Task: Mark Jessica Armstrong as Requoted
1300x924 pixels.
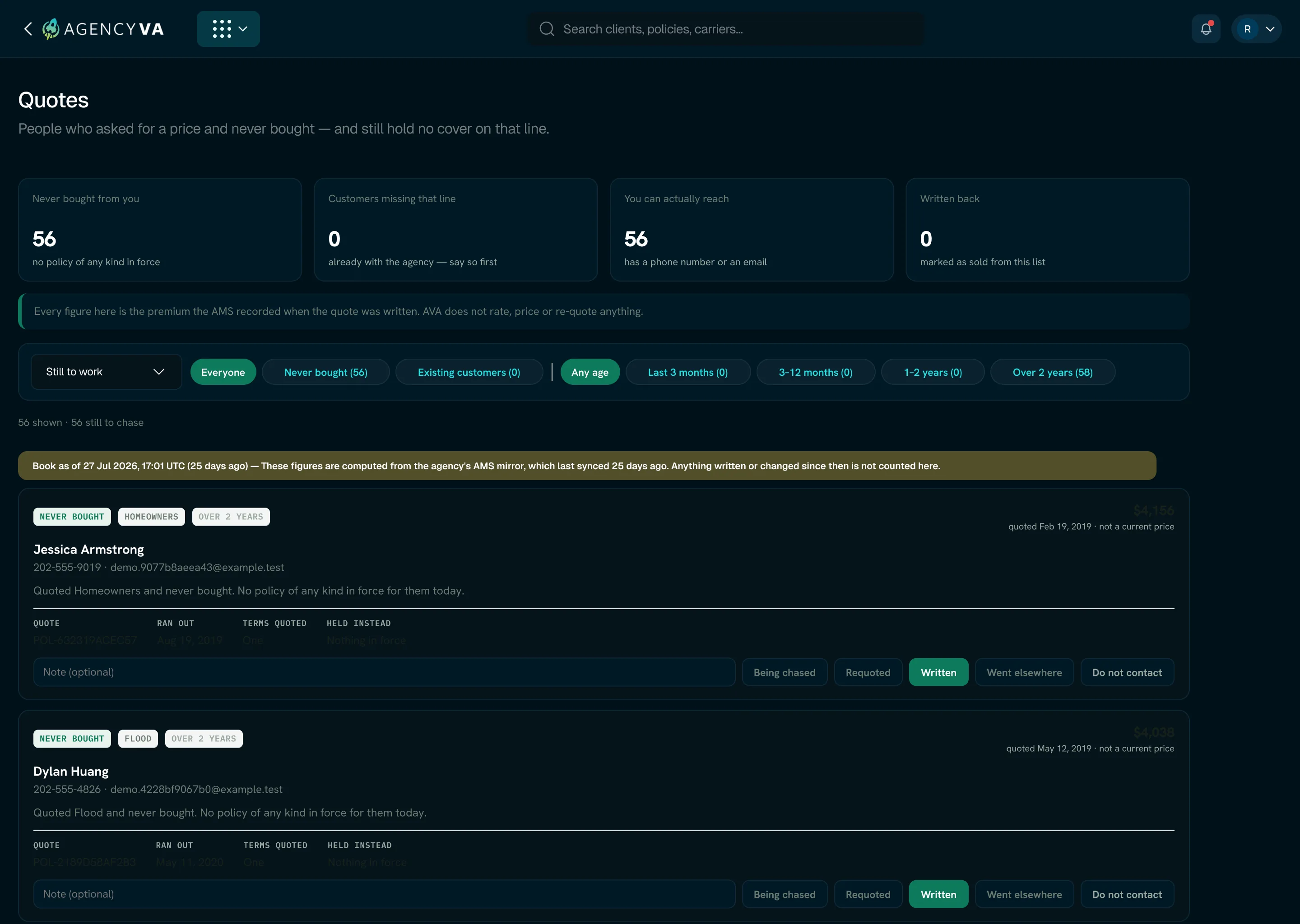Action: 868,672
